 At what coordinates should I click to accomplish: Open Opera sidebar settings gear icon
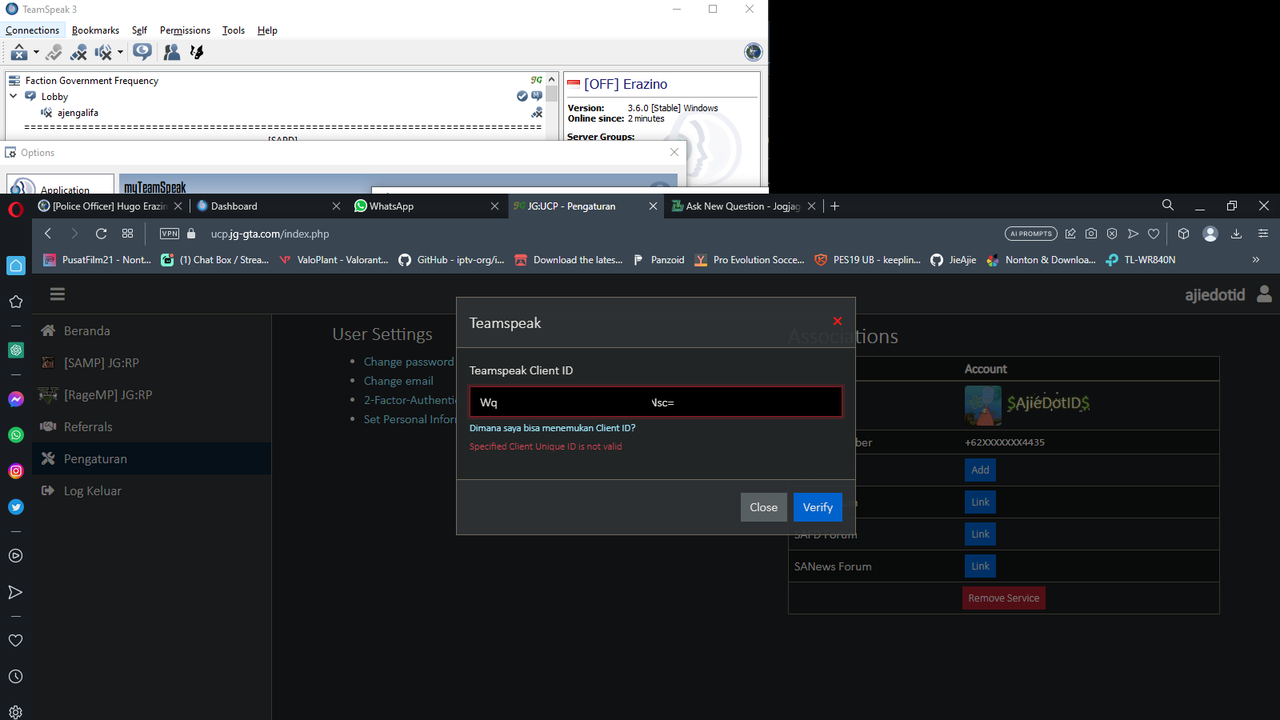[16, 713]
